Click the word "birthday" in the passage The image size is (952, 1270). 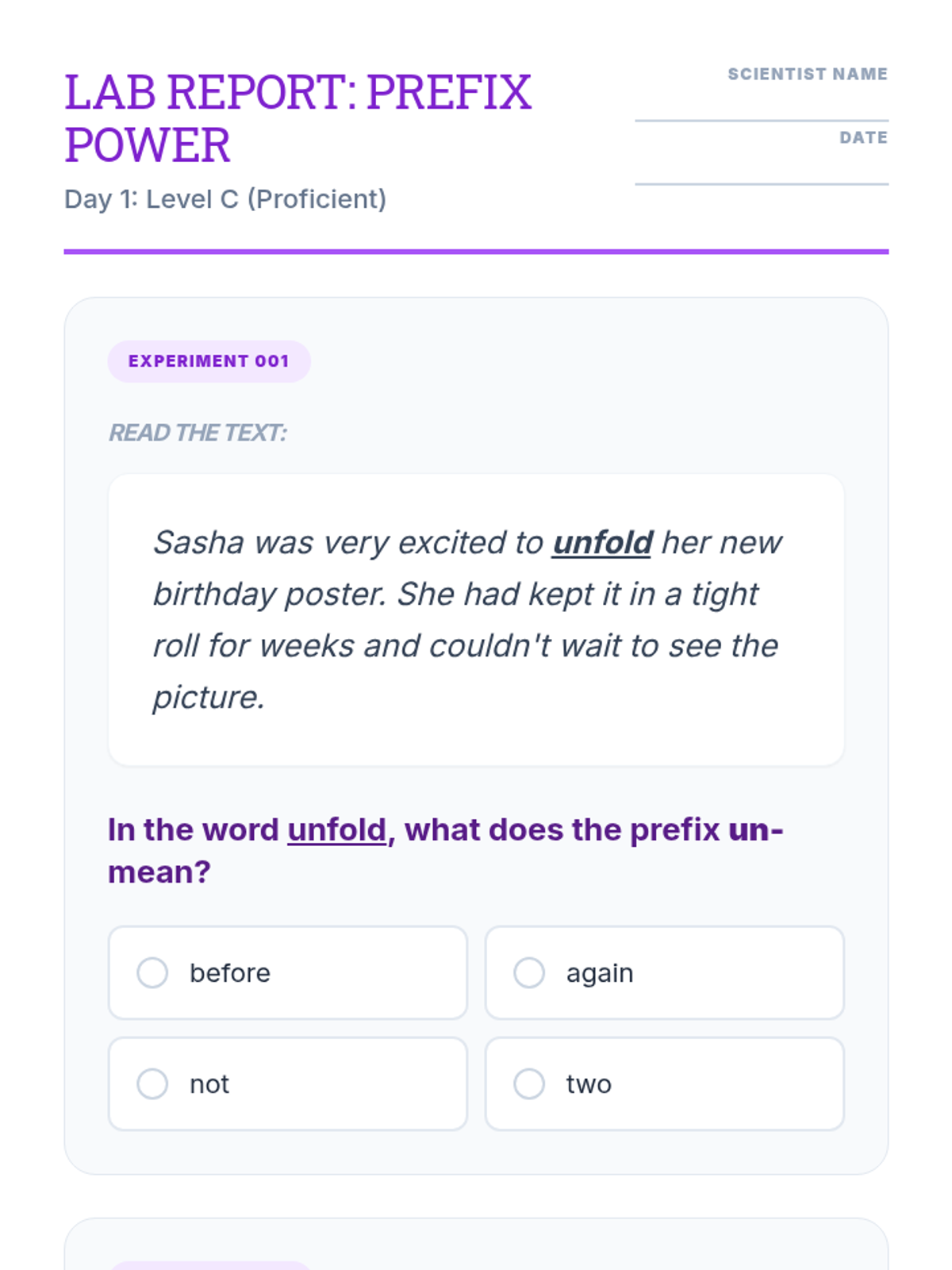(213, 595)
